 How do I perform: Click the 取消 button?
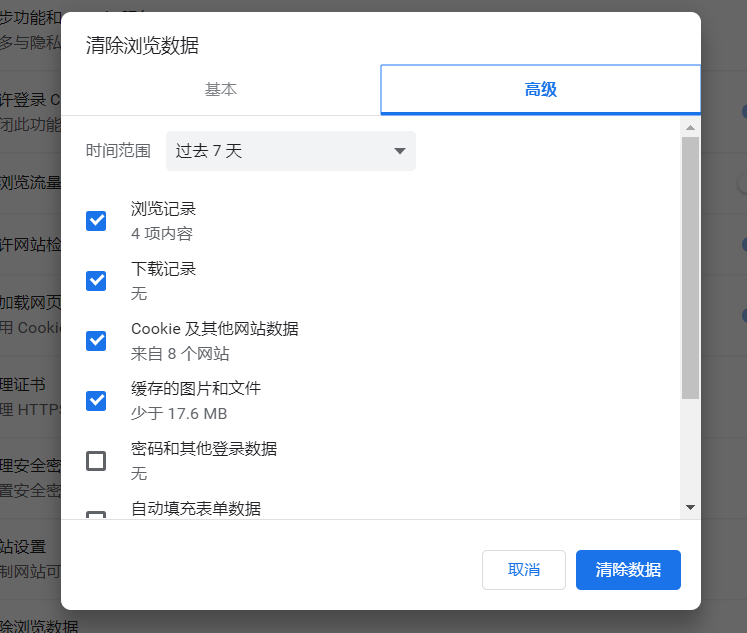[524, 570]
